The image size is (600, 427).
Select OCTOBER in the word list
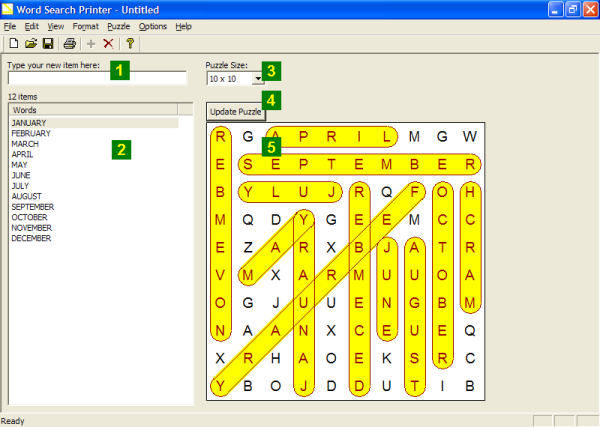(29, 217)
